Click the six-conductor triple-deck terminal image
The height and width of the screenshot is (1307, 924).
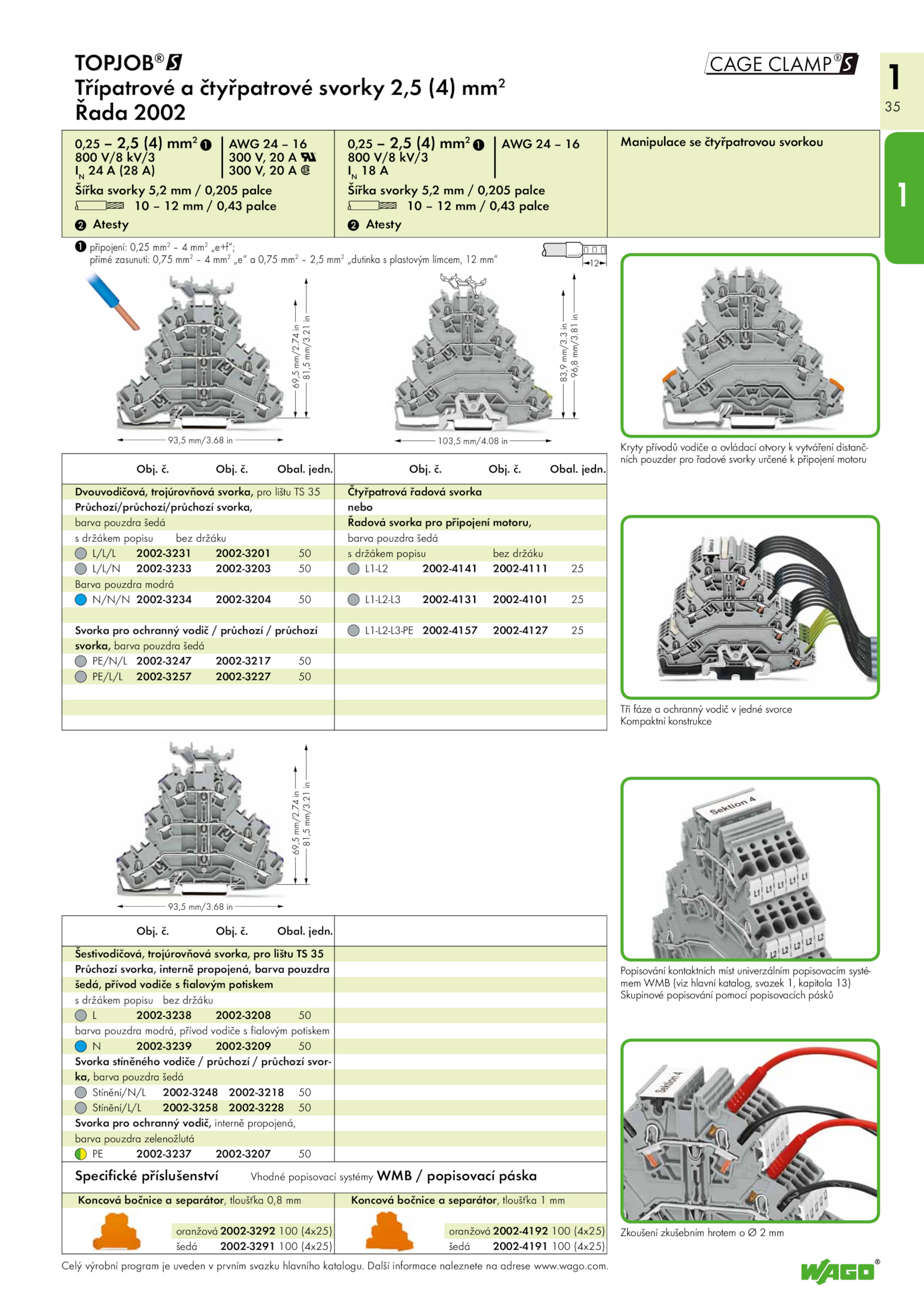tap(199, 819)
